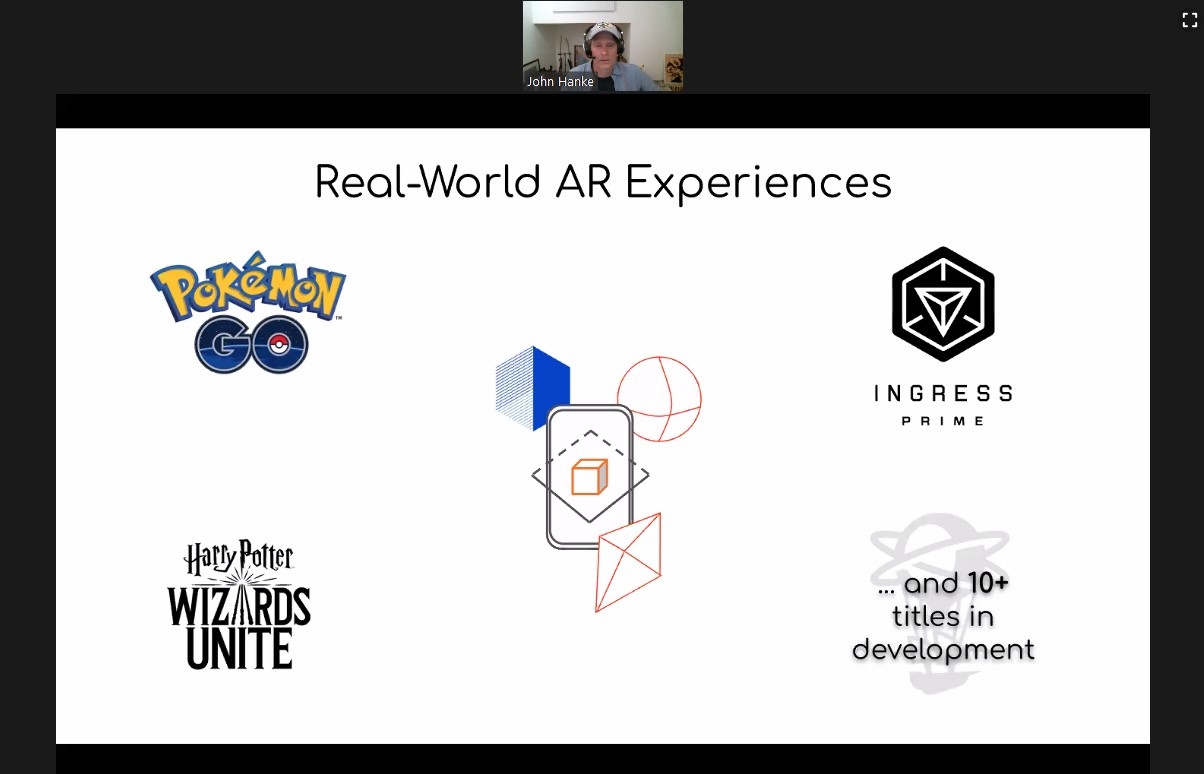The height and width of the screenshot is (774, 1204).
Task: Click the black bar above the slide
Action: (603, 111)
